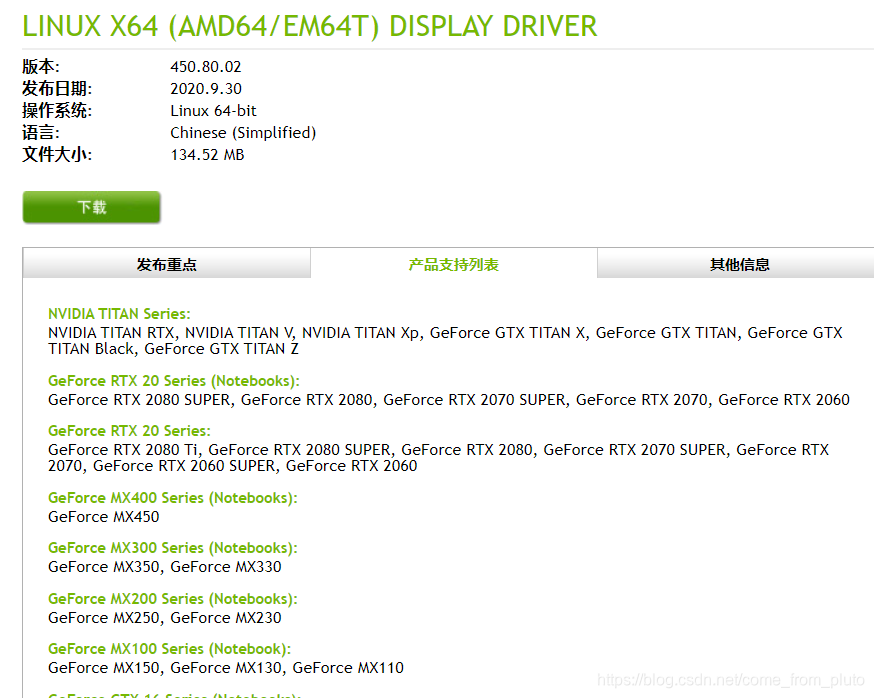
Task: Click the GeForce MX350, GeForce MX330 line
Action: pos(164,567)
